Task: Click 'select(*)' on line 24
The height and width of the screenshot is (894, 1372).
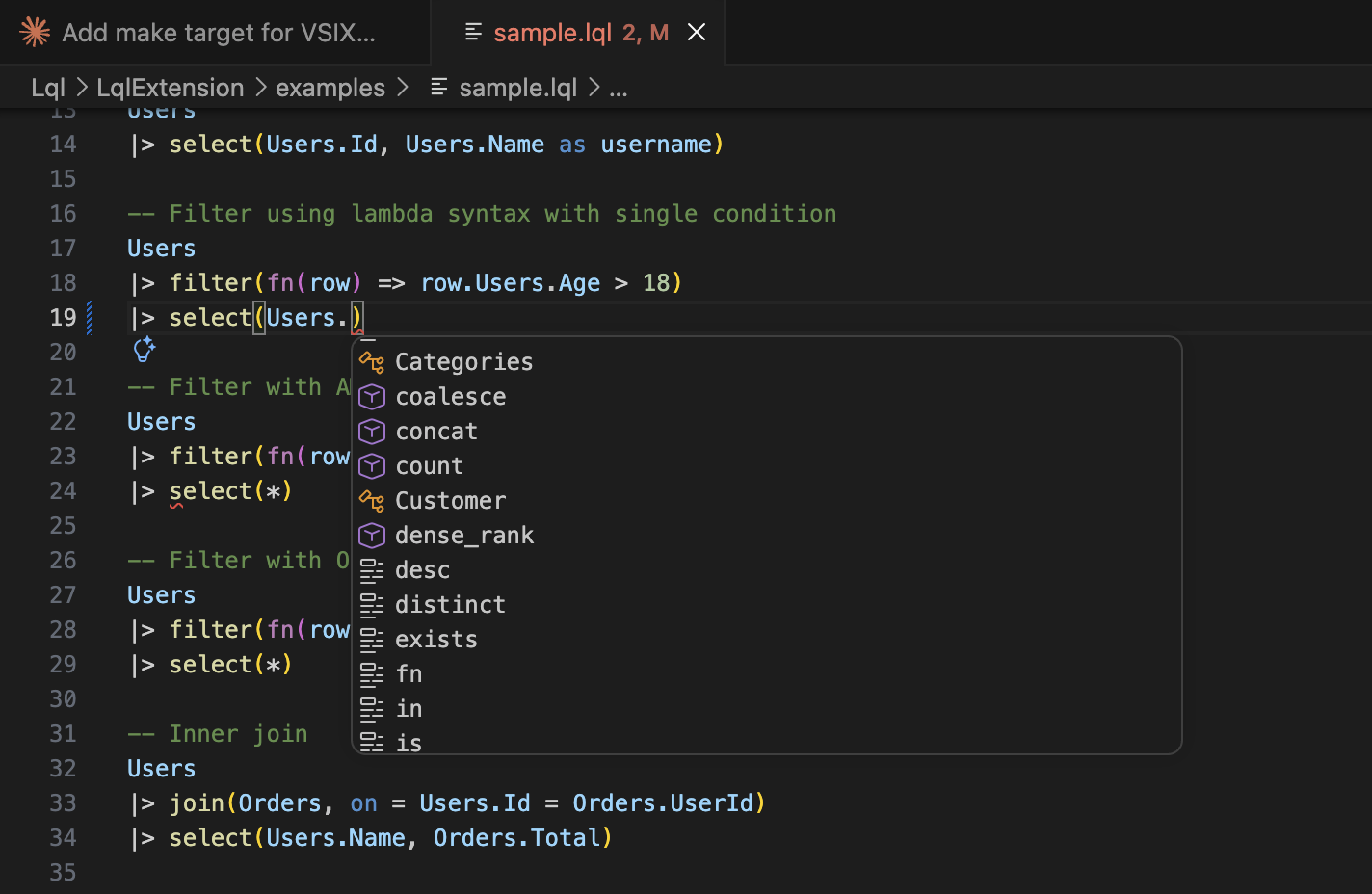Action: (x=231, y=491)
